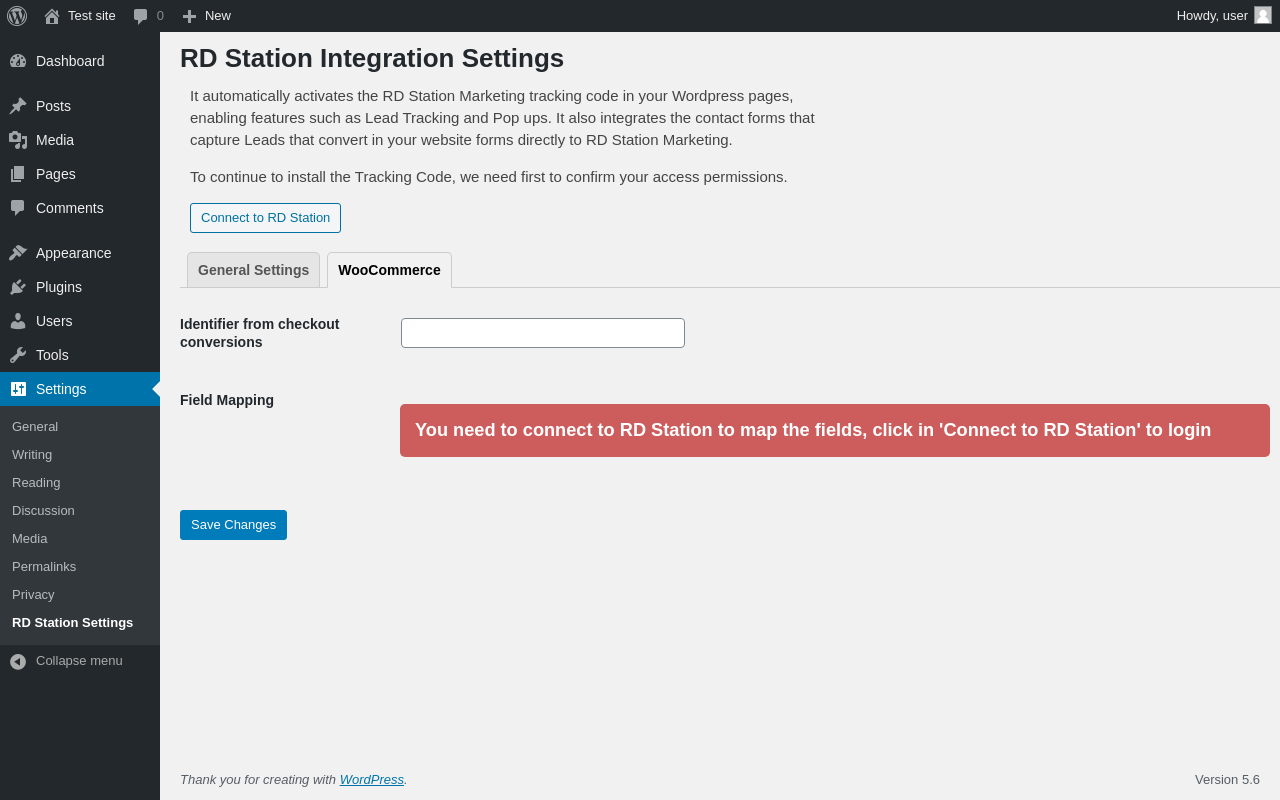Open the comments bubble icon in admin bar

pyautogui.click(x=141, y=16)
